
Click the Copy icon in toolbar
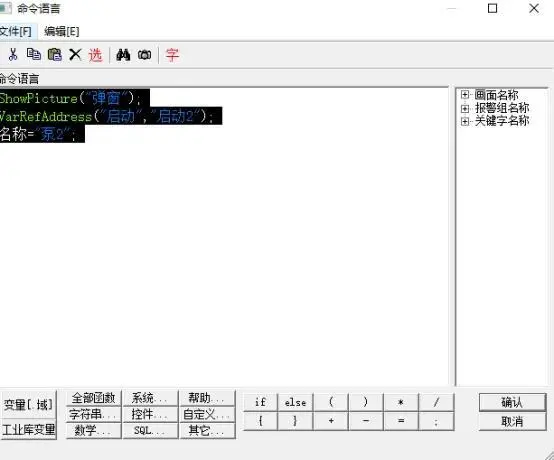point(34,54)
